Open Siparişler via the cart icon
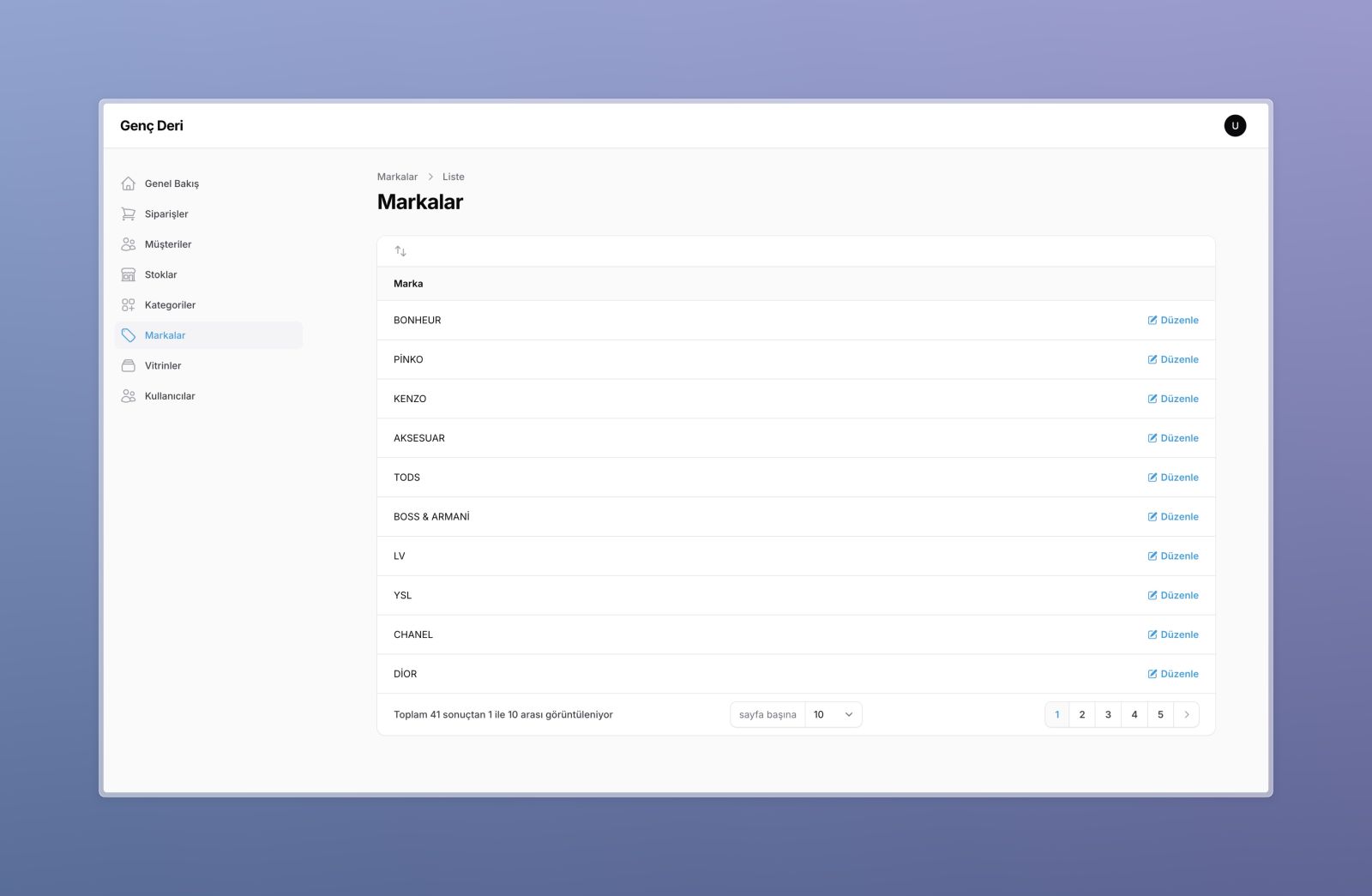 [x=129, y=214]
